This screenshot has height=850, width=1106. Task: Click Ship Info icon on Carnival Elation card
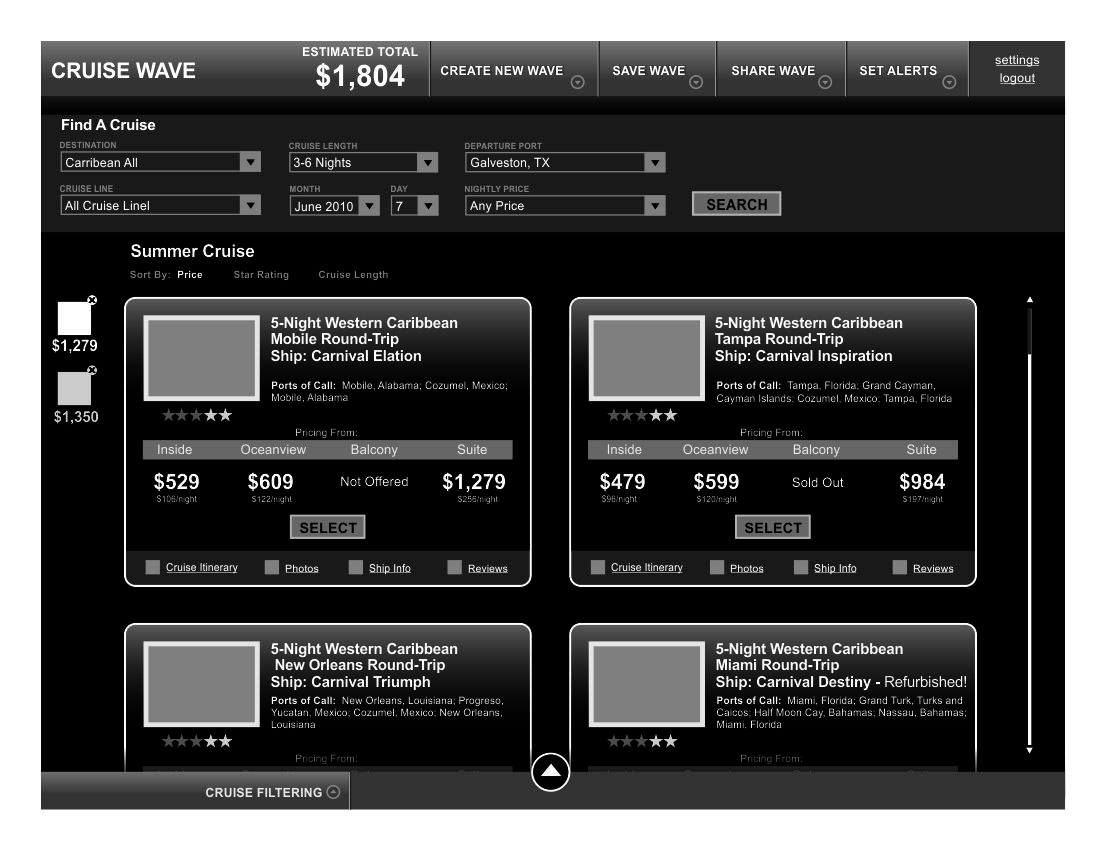(x=356, y=567)
